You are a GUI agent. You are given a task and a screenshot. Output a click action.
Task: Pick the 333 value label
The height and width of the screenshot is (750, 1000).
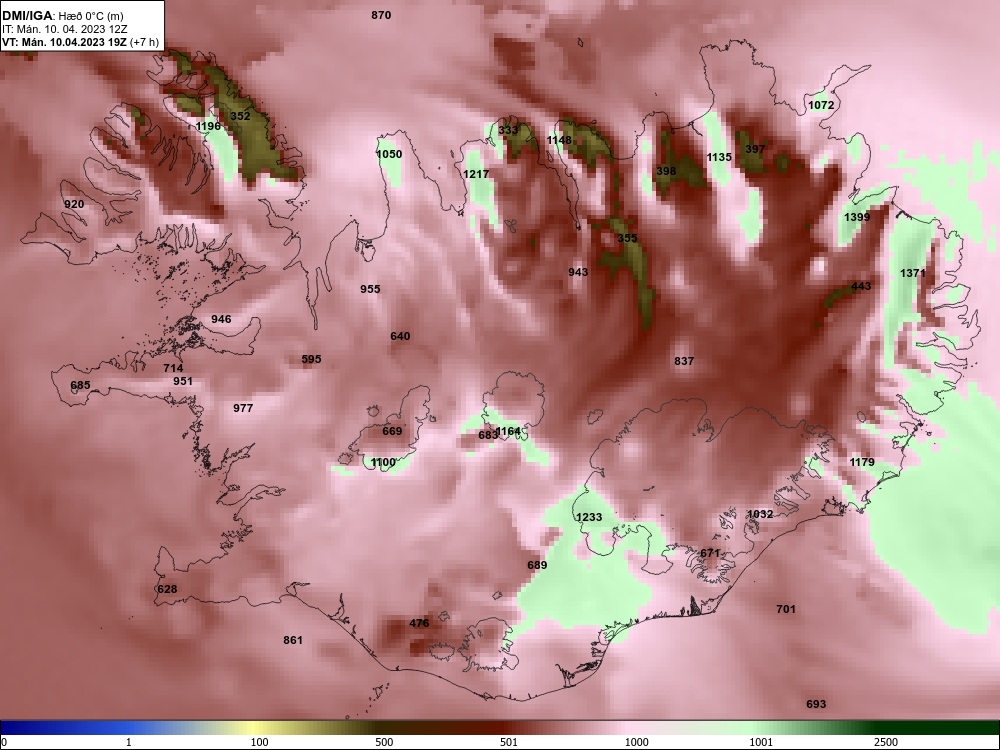[508, 130]
